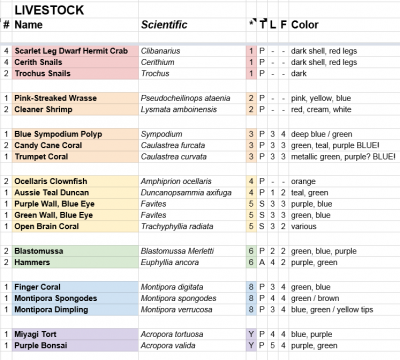
Task: Click the blue Finger Coral cell
Action: click(x=76, y=287)
